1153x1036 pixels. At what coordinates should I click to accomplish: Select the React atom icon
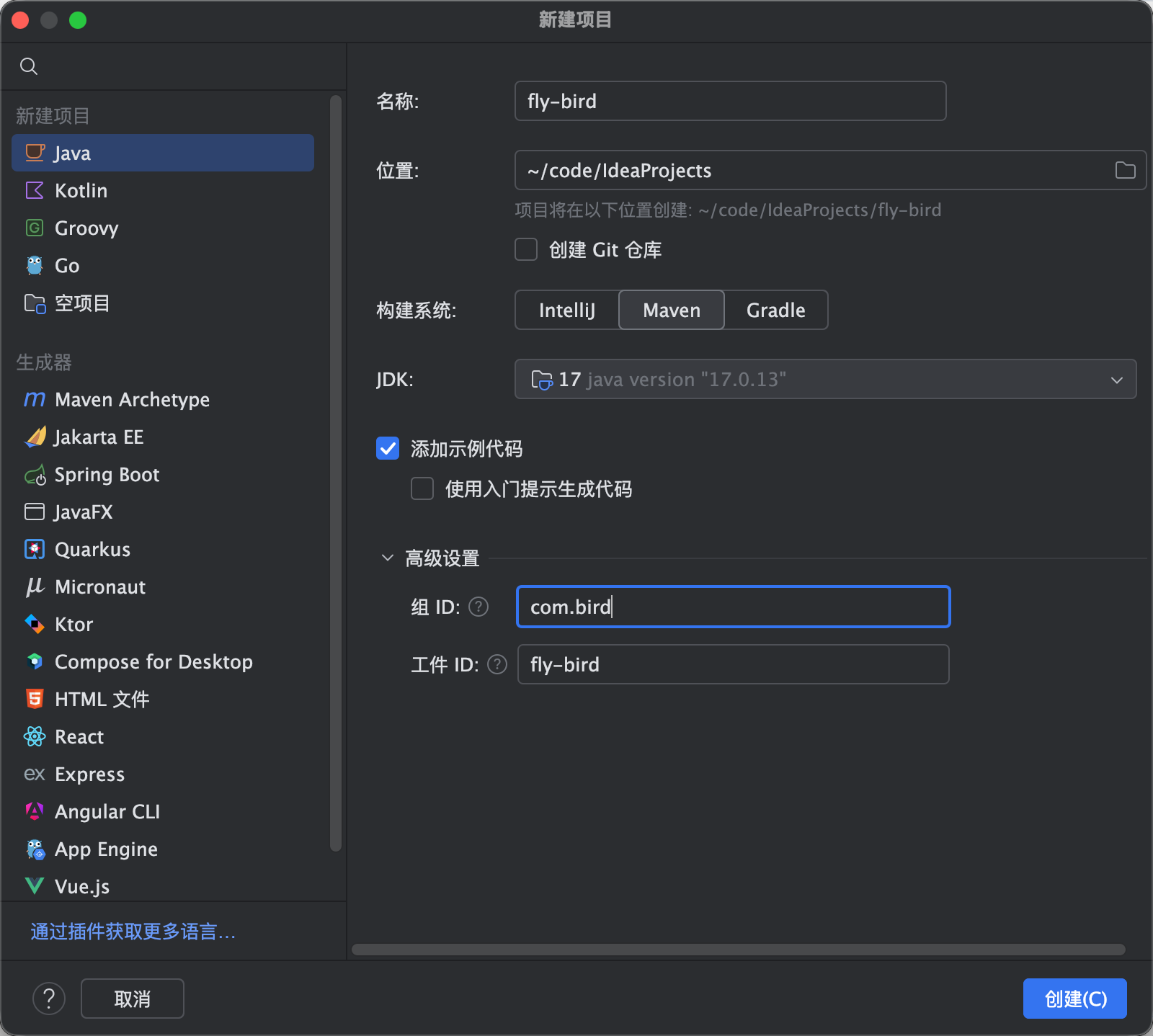[35, 736]
